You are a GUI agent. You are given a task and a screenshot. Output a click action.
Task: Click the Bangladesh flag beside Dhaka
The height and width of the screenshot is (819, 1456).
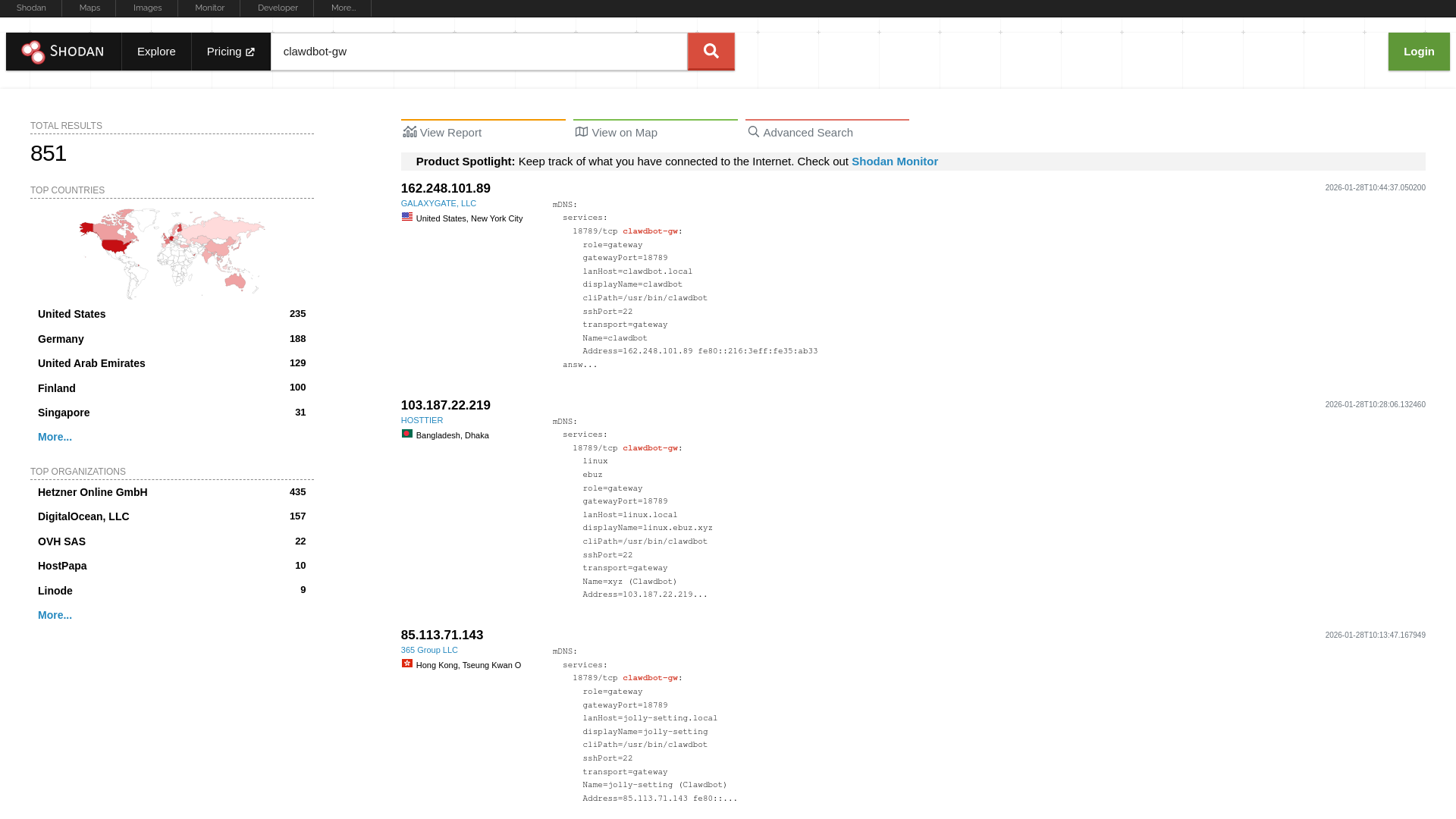407,434
